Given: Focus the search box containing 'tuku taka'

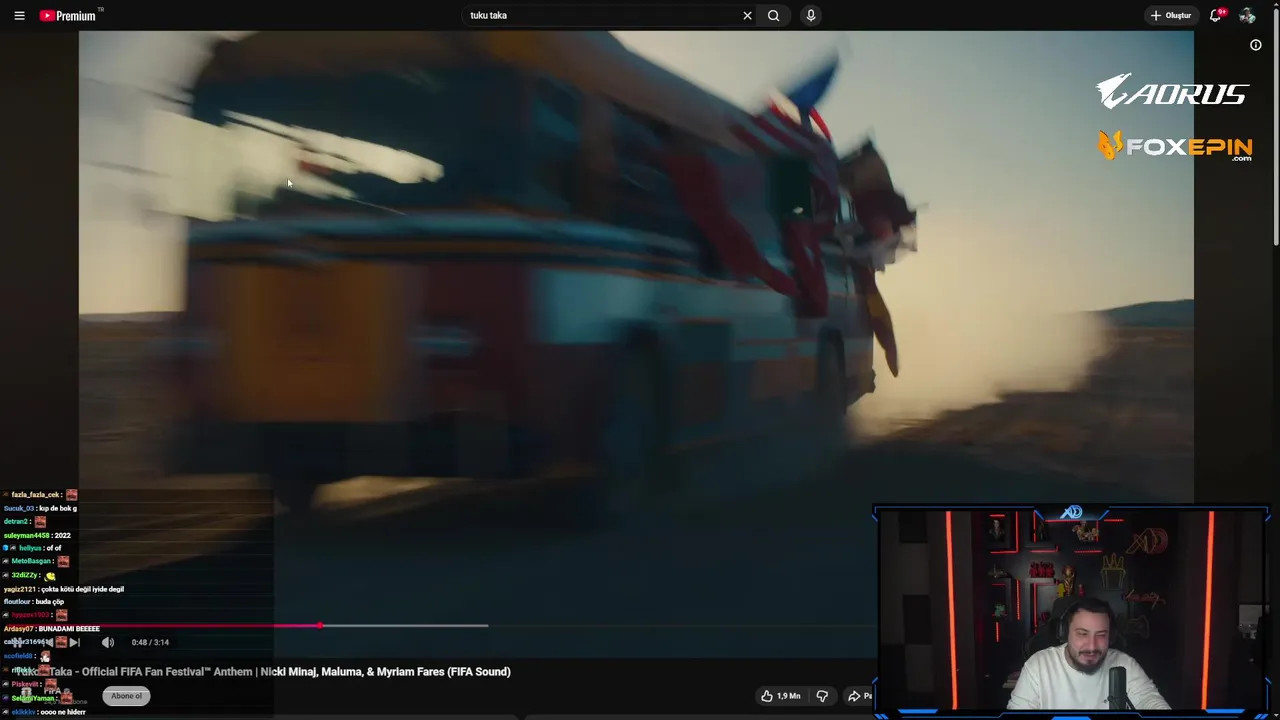Looking at the screenshot, I should pos(600,15).
